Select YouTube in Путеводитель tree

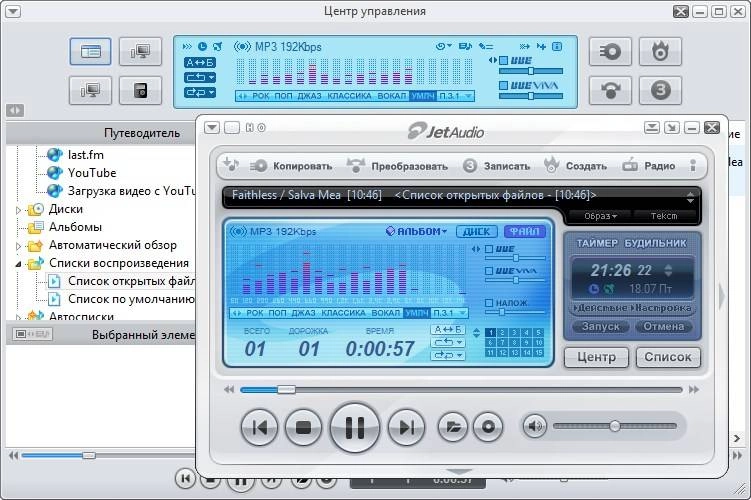coord(91,173)
